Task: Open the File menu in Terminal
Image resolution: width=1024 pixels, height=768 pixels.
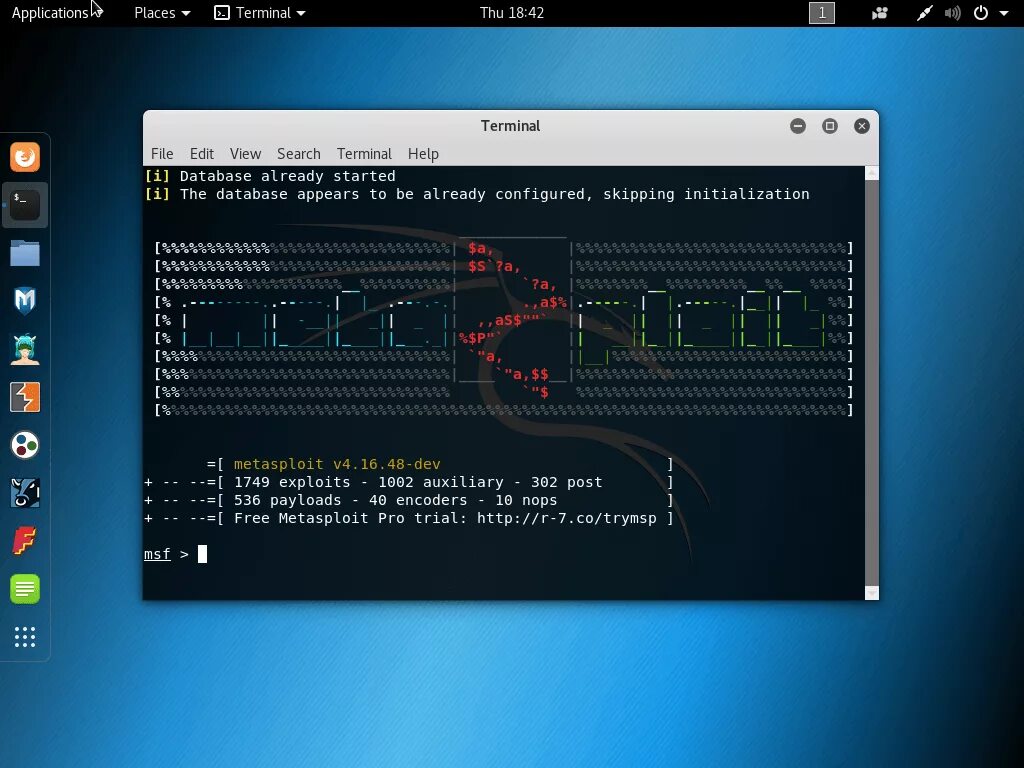Action: 162,153
